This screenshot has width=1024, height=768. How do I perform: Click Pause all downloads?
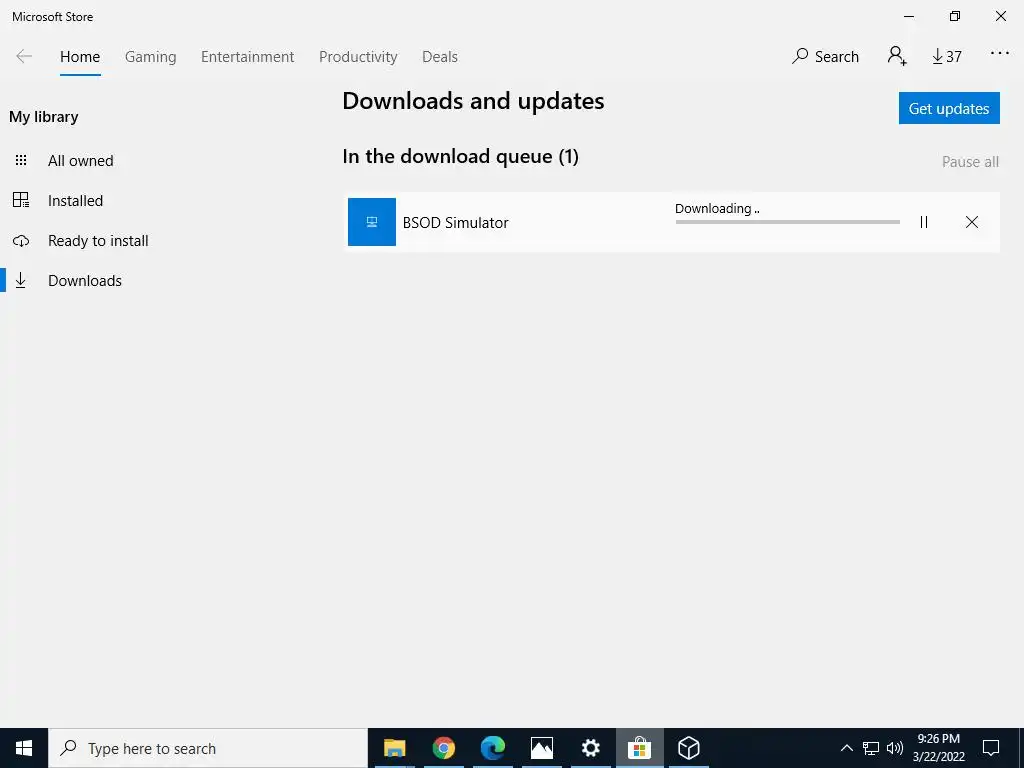click(x=970, y=162)
